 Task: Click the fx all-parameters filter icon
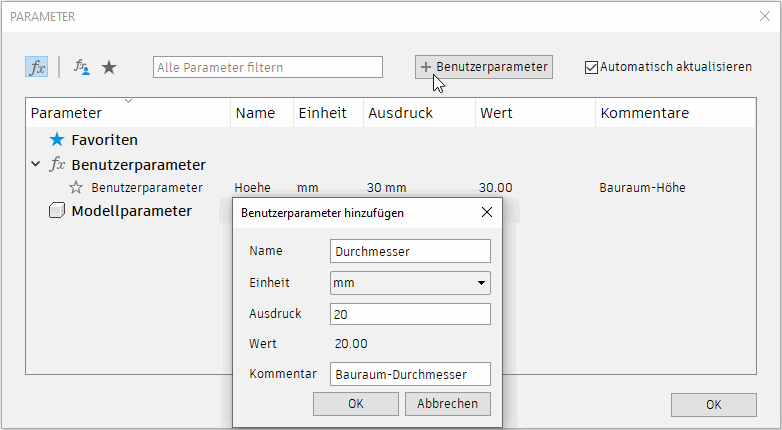pyautogui.click(x=37, y=67)
